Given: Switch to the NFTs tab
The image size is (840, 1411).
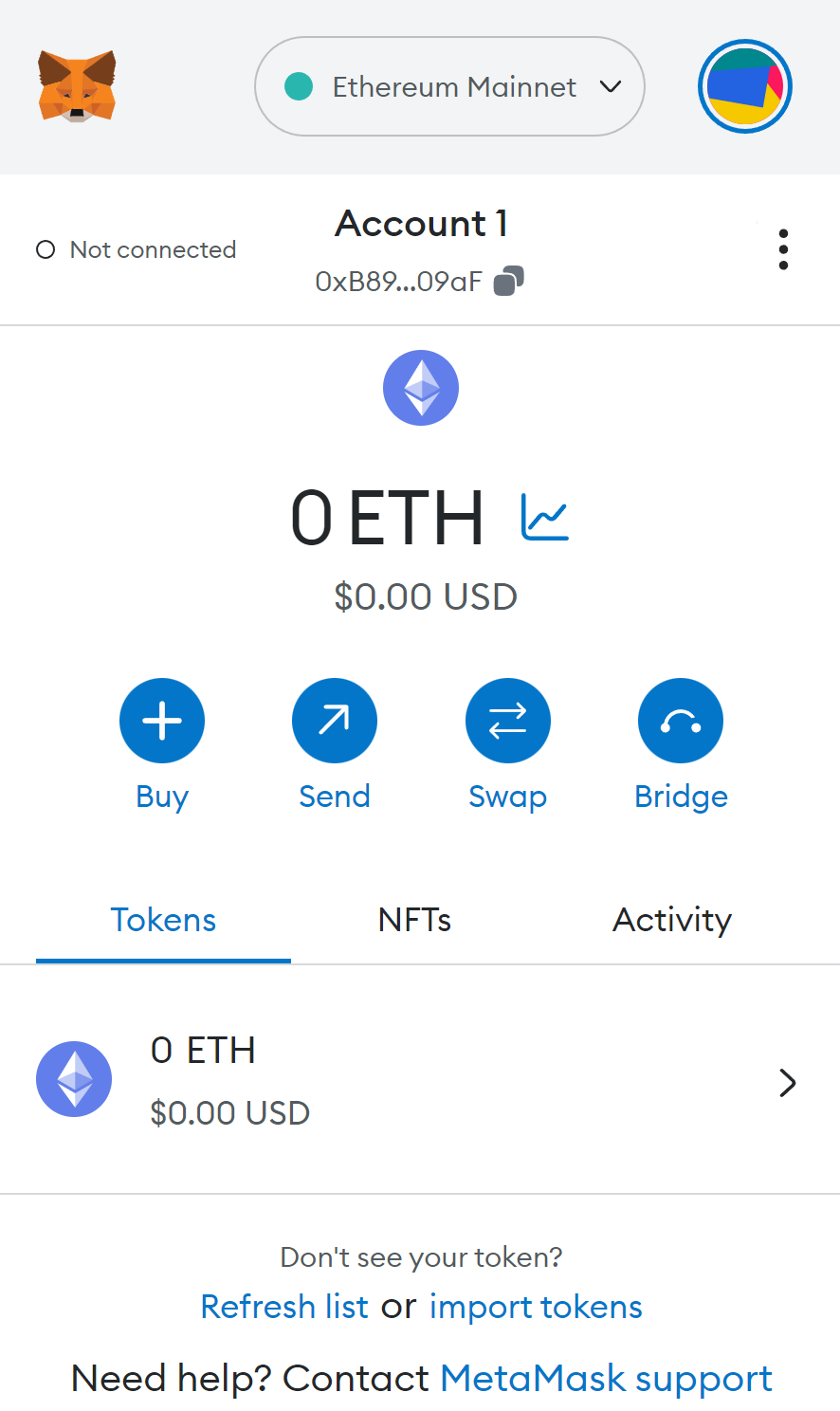Looking at the screenshot, I should point(414,920).
